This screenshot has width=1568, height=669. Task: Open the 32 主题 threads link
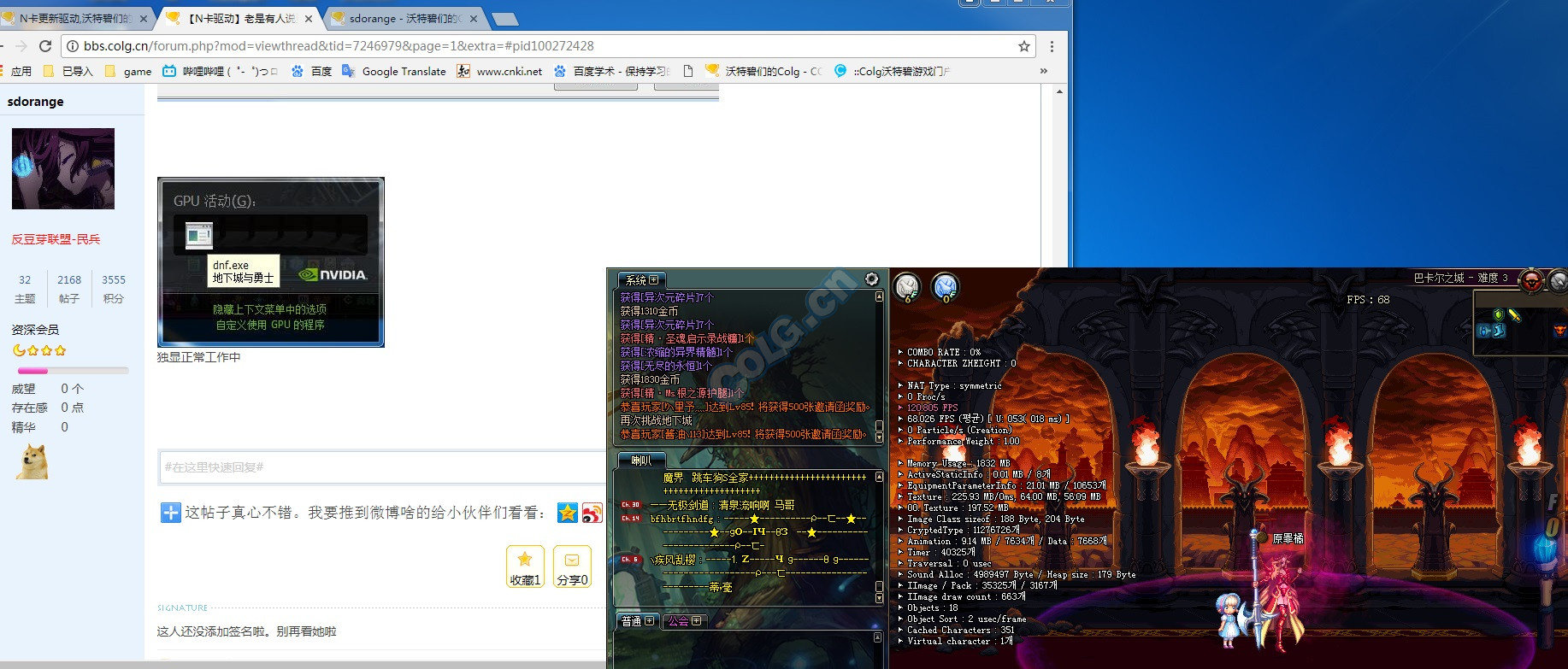pos(25,289)
